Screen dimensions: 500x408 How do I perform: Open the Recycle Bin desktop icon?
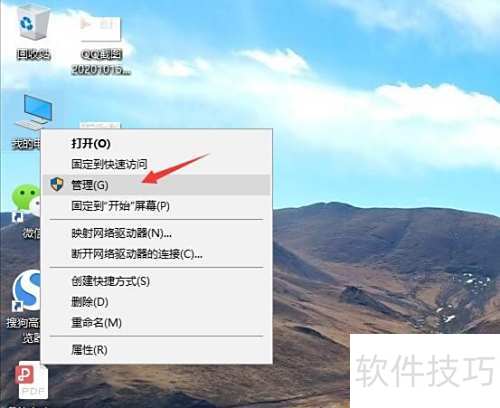tap(31, 24)
